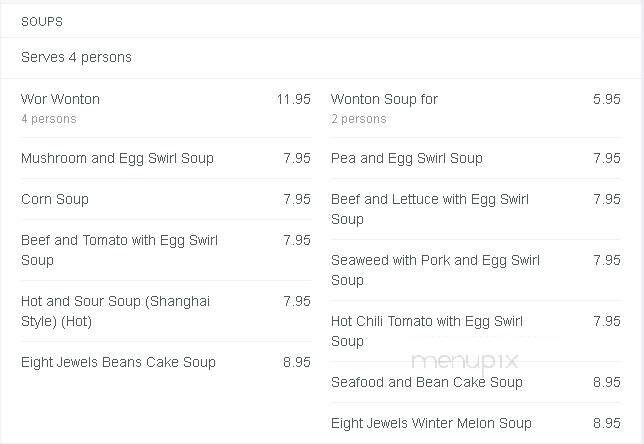Click Eight Jewels Beans Cake Soup
The image size is (644, 444).
coord(118,362)
